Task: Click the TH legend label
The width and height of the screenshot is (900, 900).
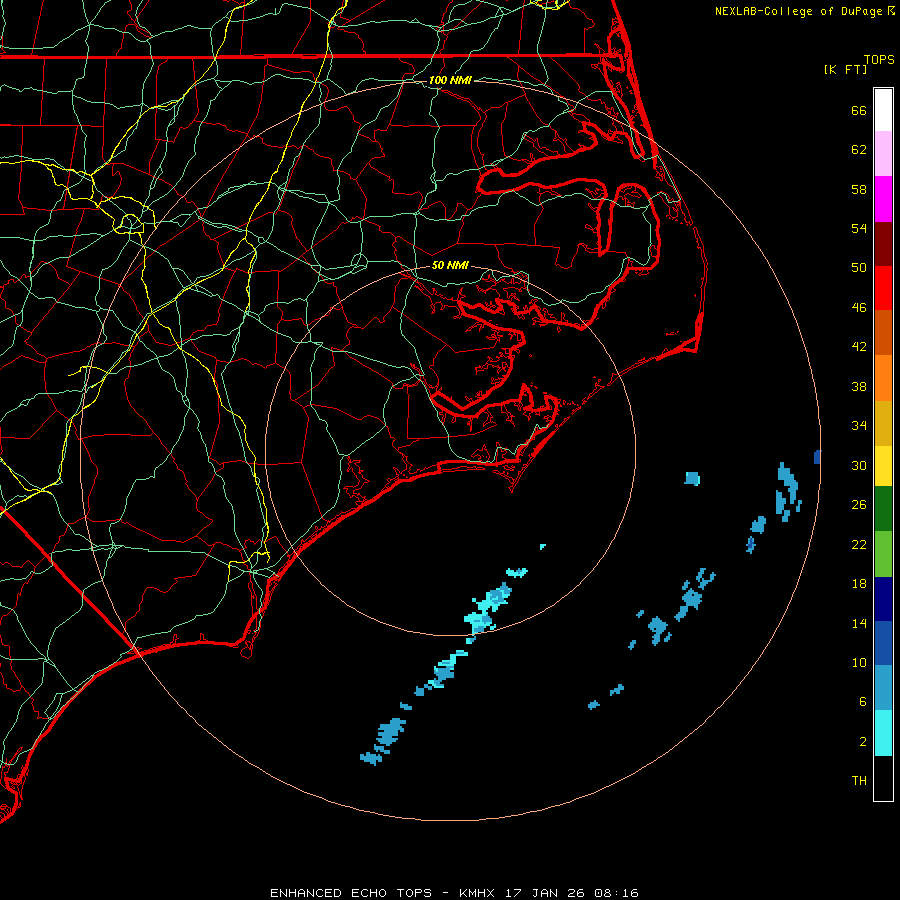Action: 859,781
